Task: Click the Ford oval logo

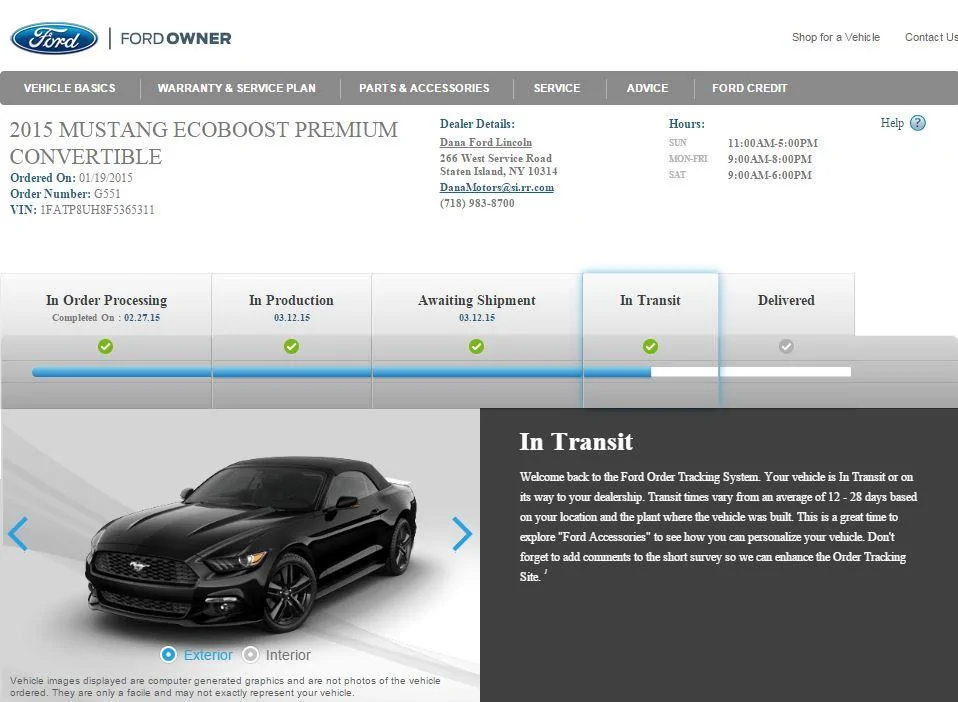Action: click(x=54, y=38)
